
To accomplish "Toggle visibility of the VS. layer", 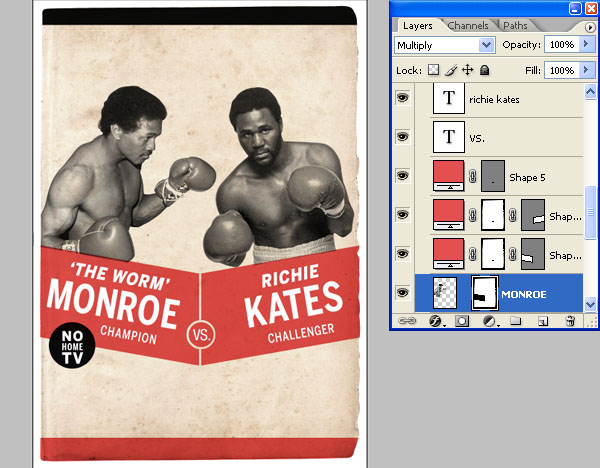I will pos(402,138).
